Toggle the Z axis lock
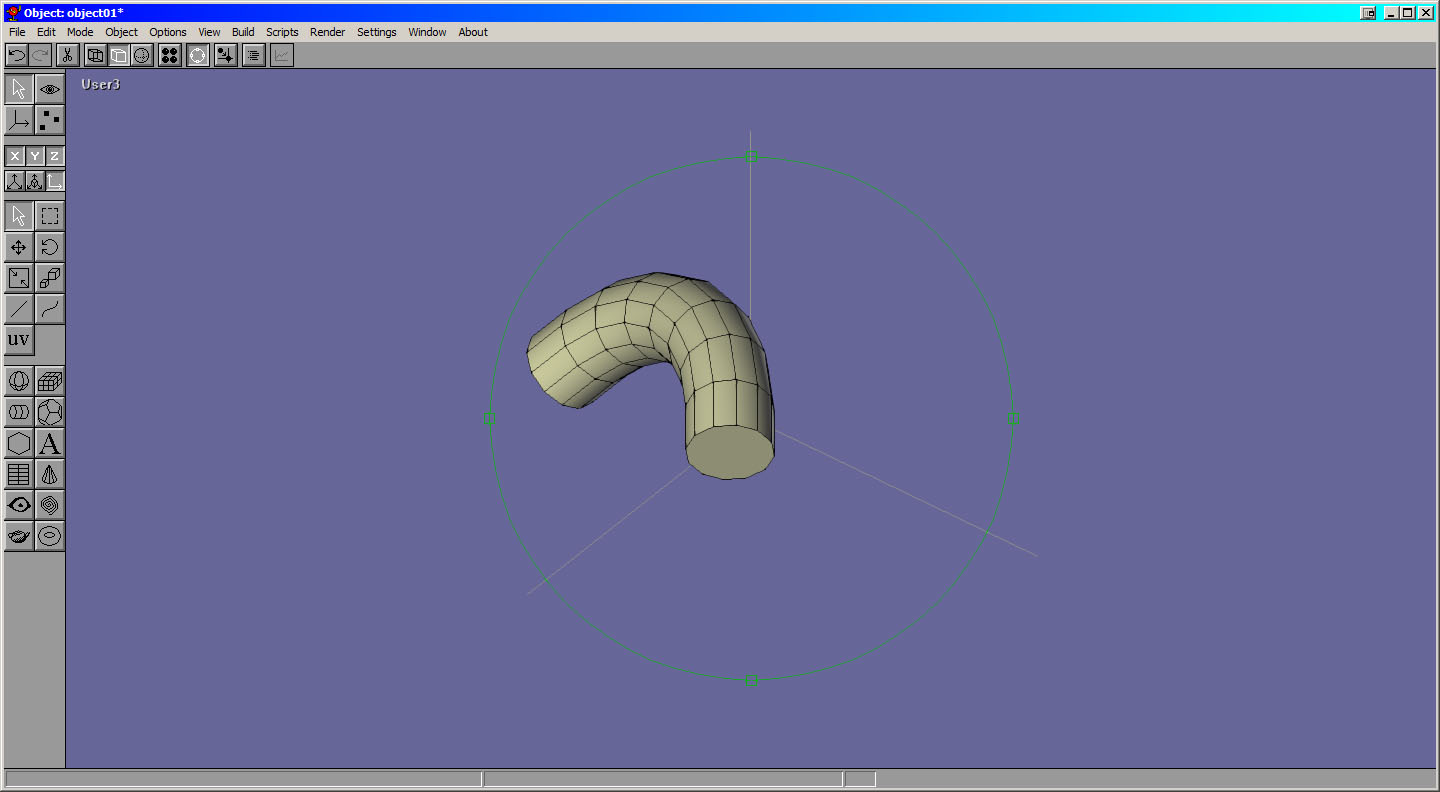1440x792 pixels. 55,156
